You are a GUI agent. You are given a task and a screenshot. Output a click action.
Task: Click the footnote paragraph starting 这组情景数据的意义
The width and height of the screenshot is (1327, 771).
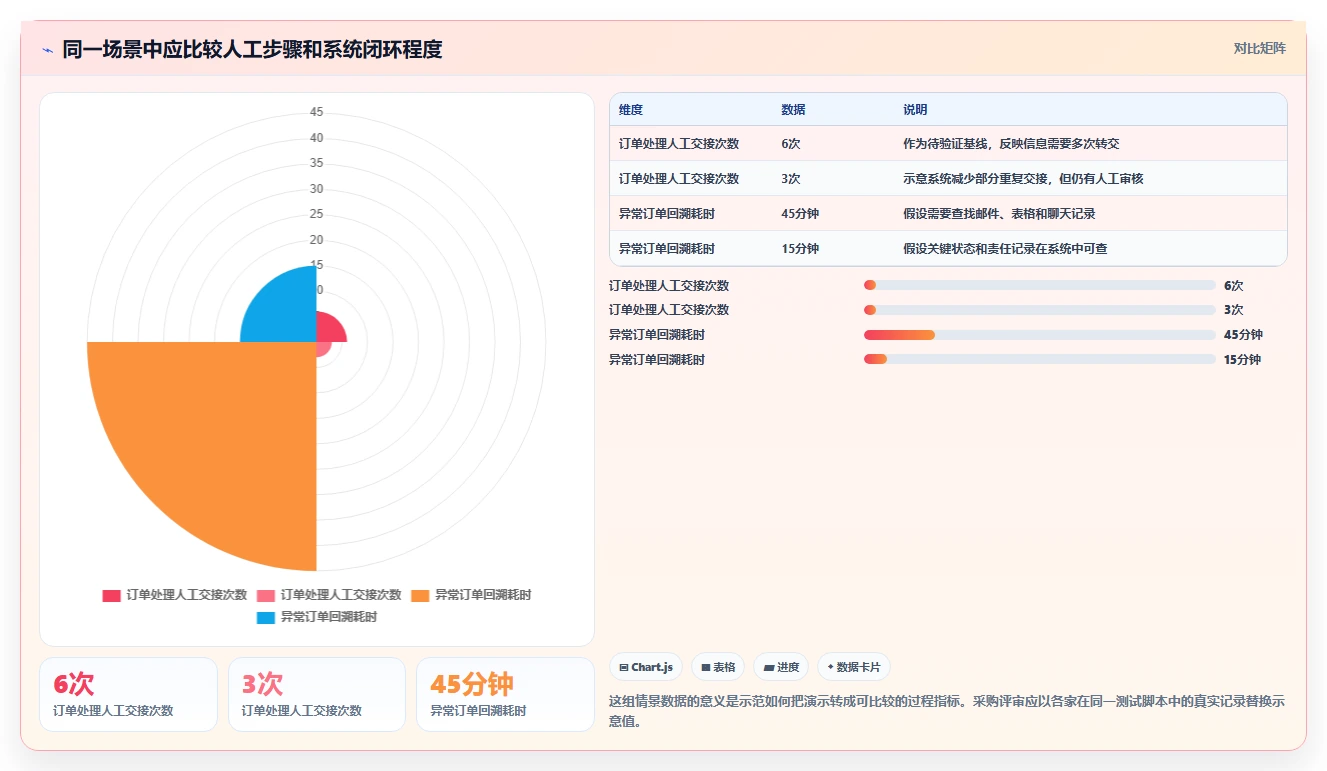click(x=947, y=711)
